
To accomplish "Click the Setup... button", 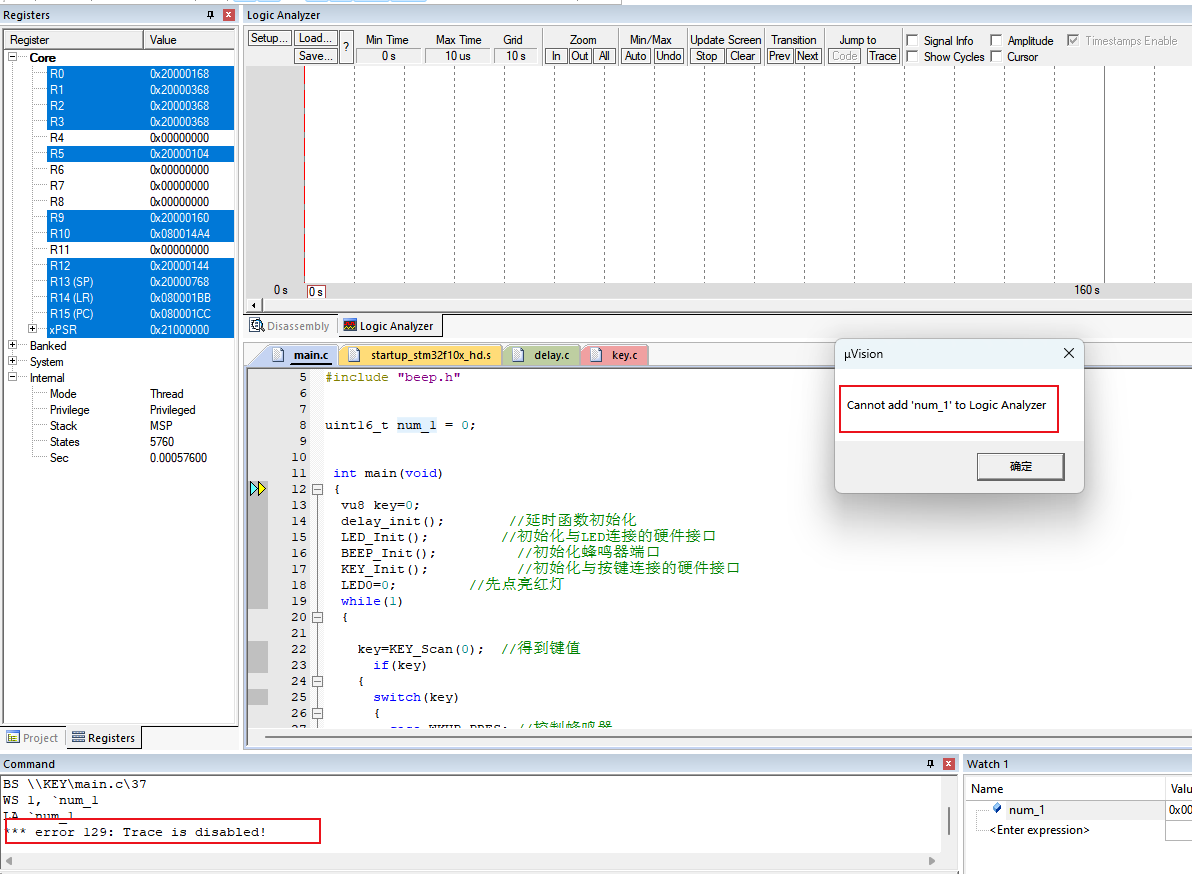I will 269,38.
